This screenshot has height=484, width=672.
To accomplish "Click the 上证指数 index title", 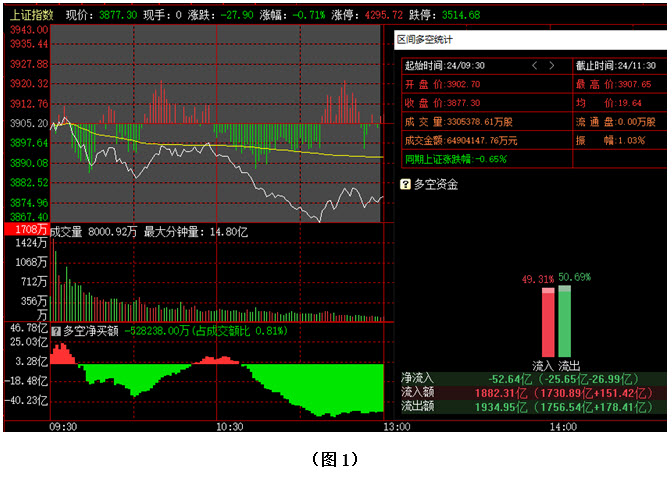I will coord(32,15).
